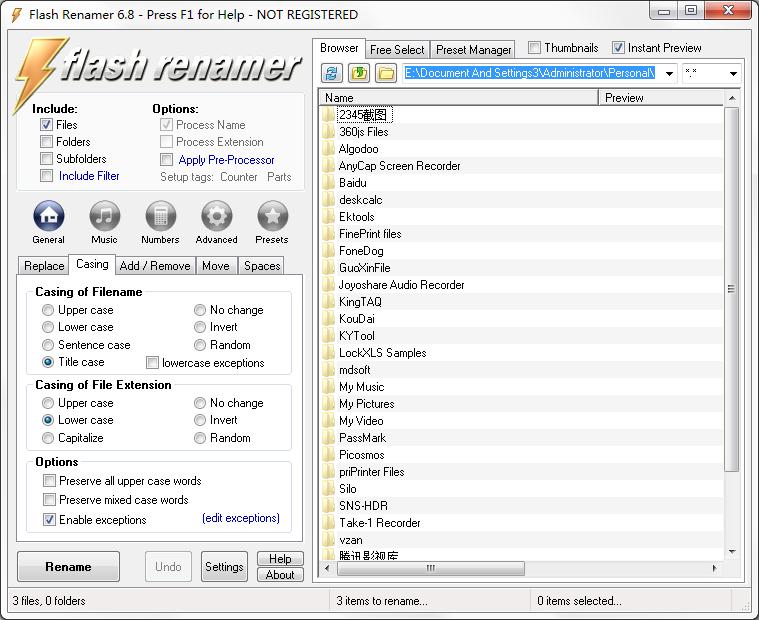Image resolution: width=759 pixels, height=620 pixels.
Task: Click the horizontal scrollbar thumb in file list
Action: pyautogui.click(x=430, y=568)
